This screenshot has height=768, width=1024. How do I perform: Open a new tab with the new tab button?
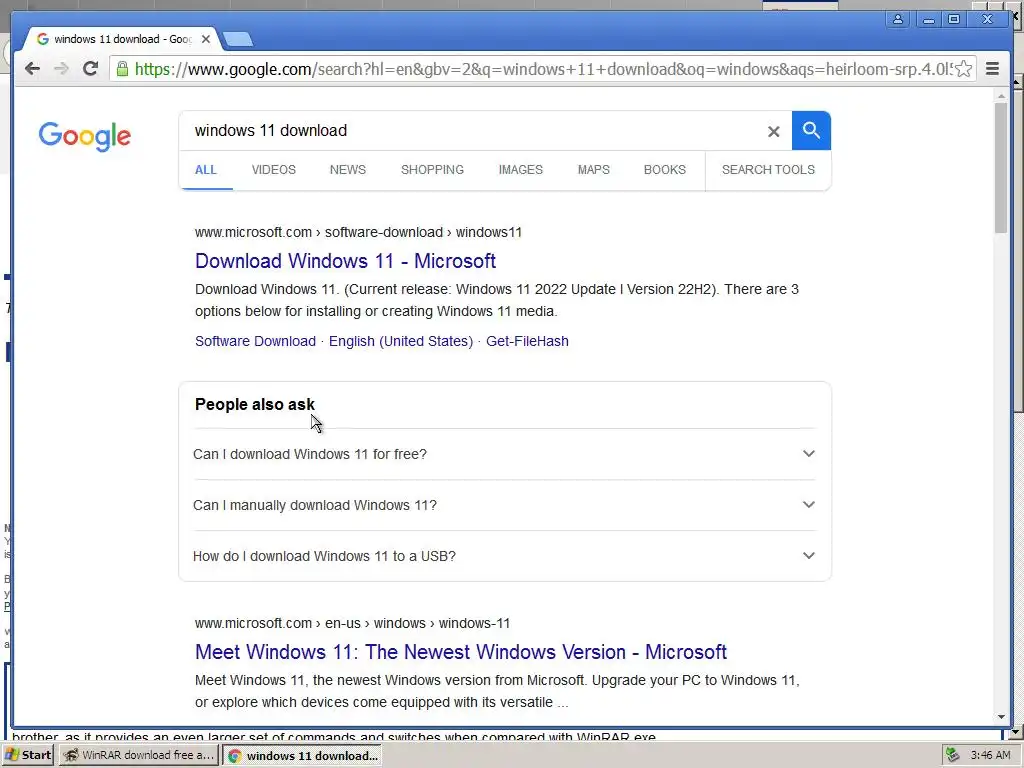click(x=238, y=40)
